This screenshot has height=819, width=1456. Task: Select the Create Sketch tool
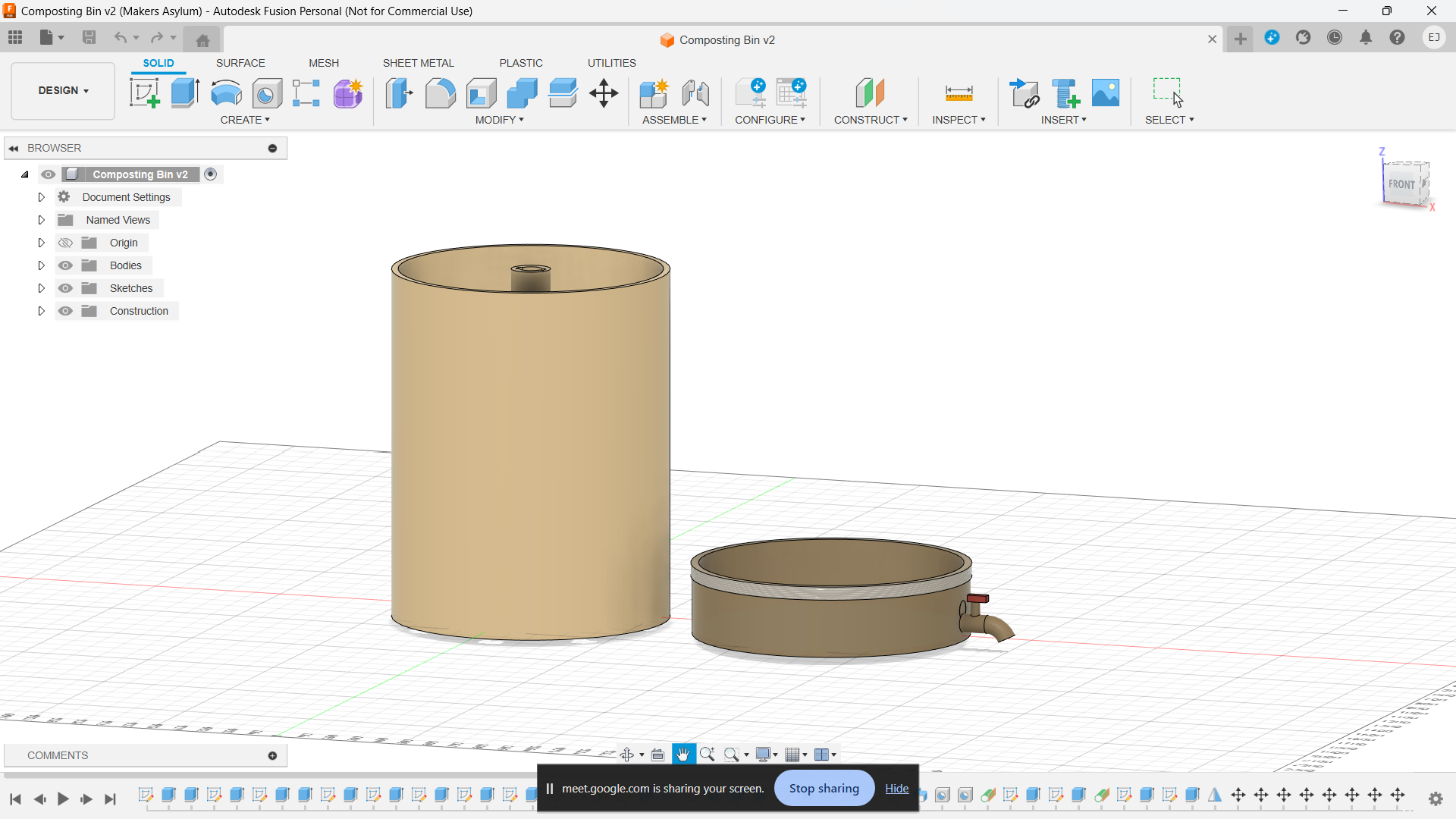[144, 93]
